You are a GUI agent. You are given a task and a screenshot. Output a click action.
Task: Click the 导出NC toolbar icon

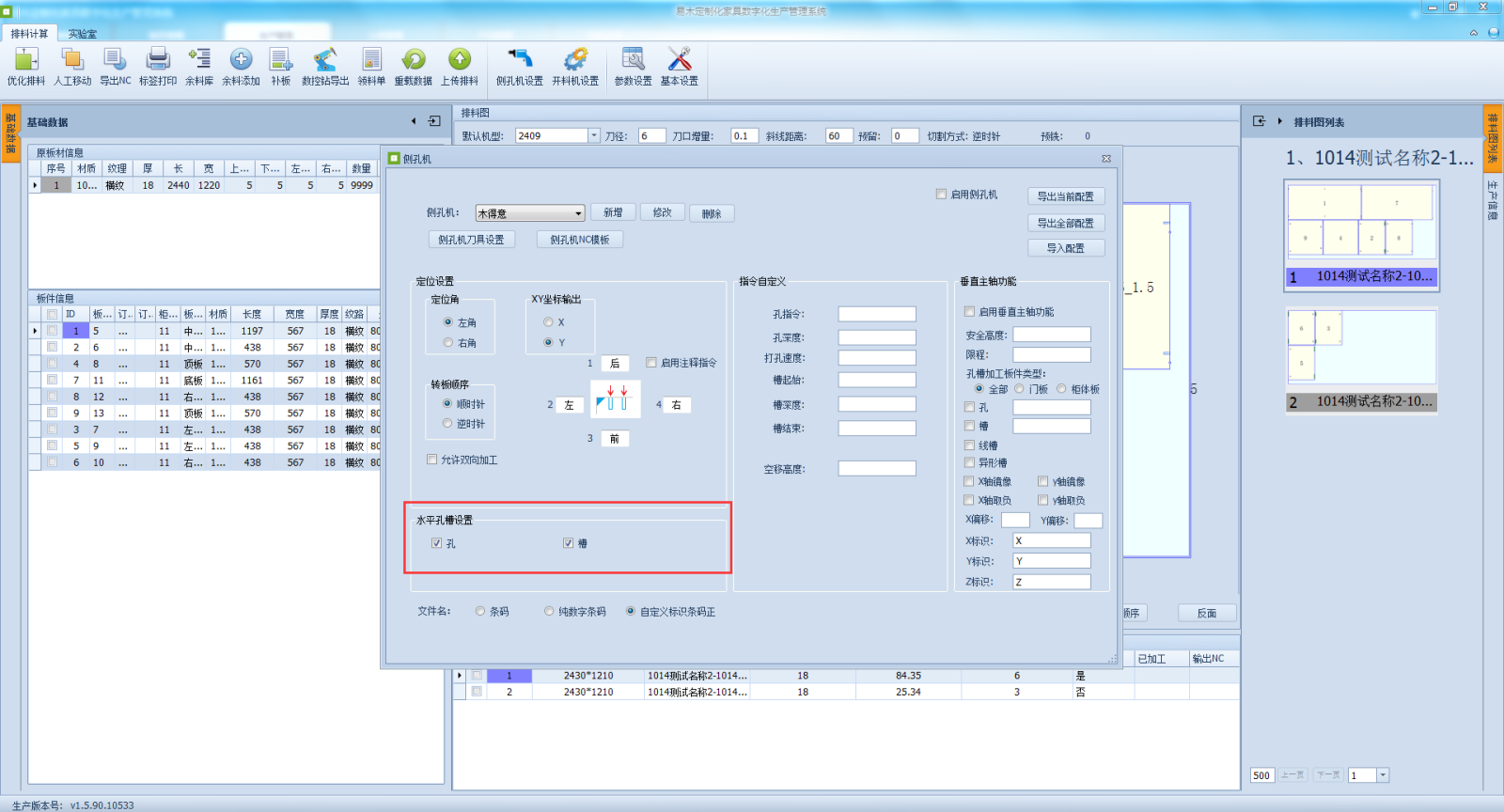[x=115, y=60]
